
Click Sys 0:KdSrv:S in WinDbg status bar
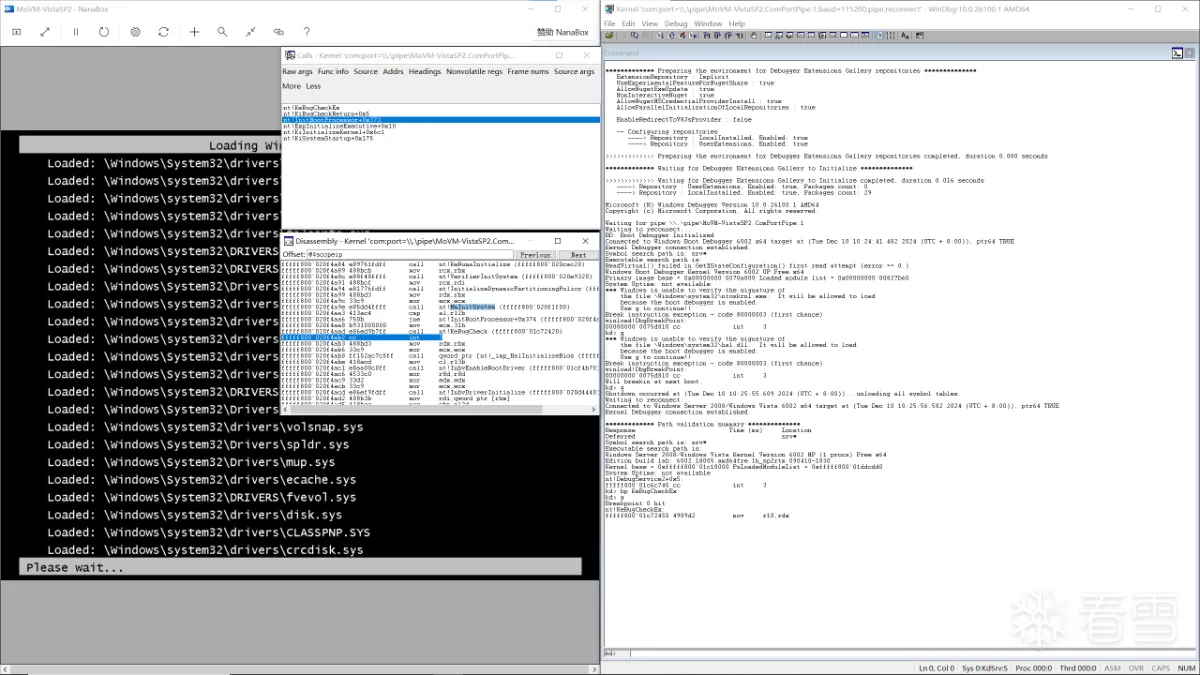pos(984,667)
